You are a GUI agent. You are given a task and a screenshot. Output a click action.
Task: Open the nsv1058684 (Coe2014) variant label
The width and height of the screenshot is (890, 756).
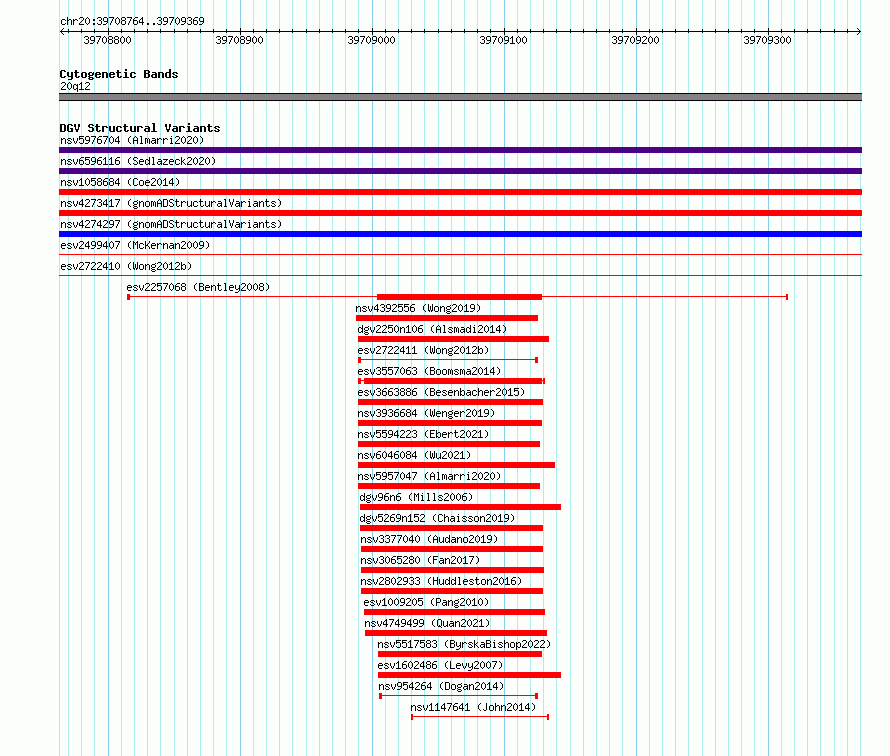tap(120, 182)
